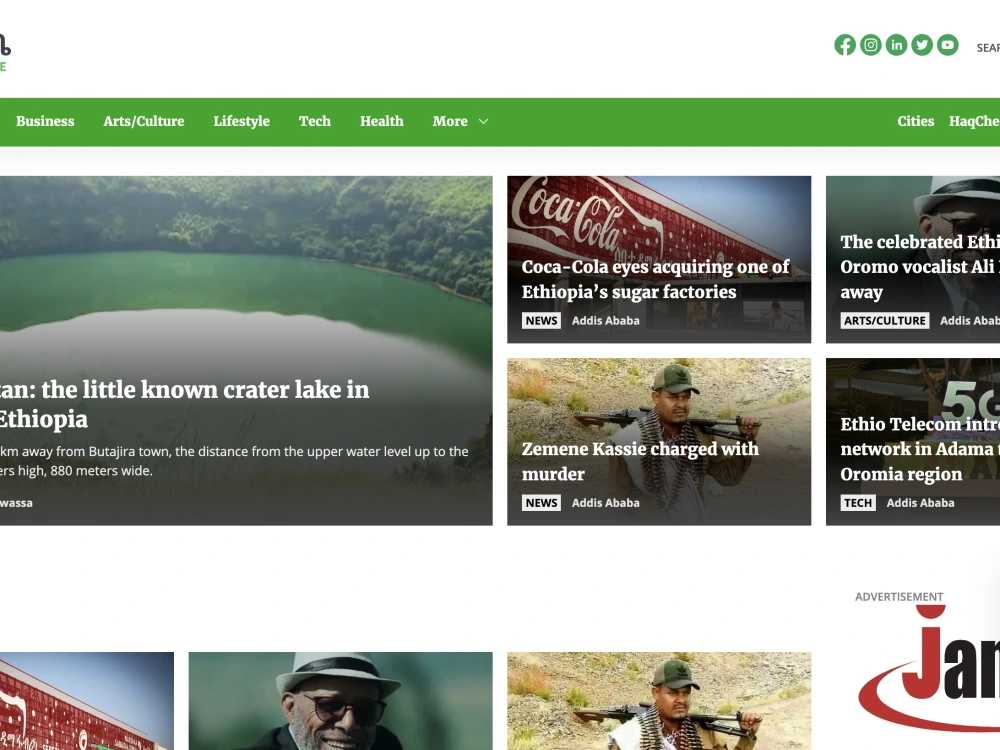
Task: Open the Business section menu item
Action: pyautogui.click(x=45, y=121)
